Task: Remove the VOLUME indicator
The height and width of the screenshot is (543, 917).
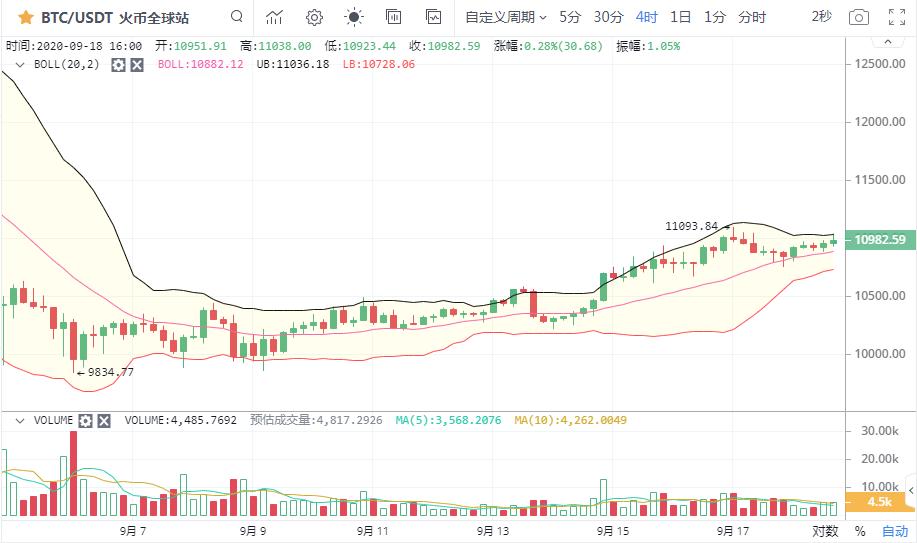Action: pos(104,421)
